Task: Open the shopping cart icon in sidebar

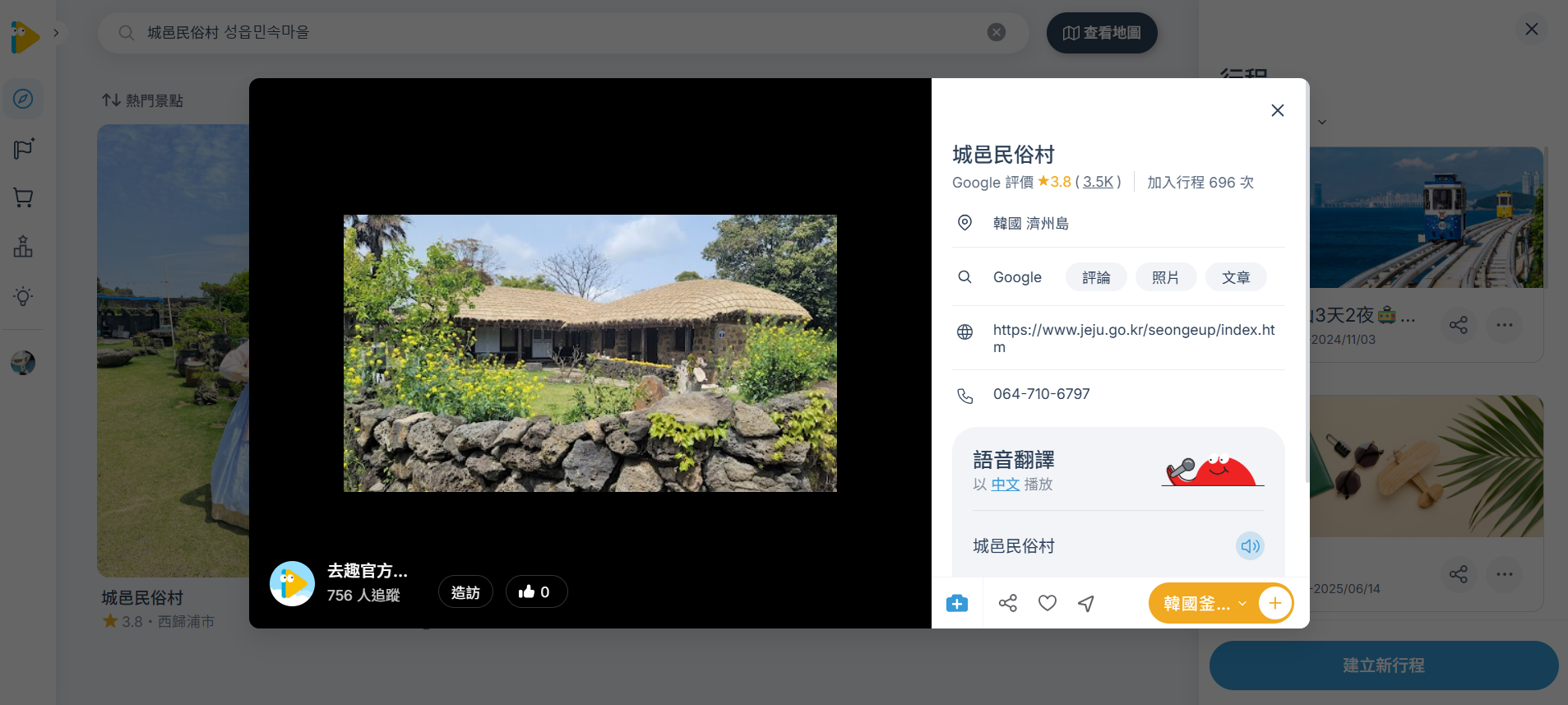Action: point(23,197)
